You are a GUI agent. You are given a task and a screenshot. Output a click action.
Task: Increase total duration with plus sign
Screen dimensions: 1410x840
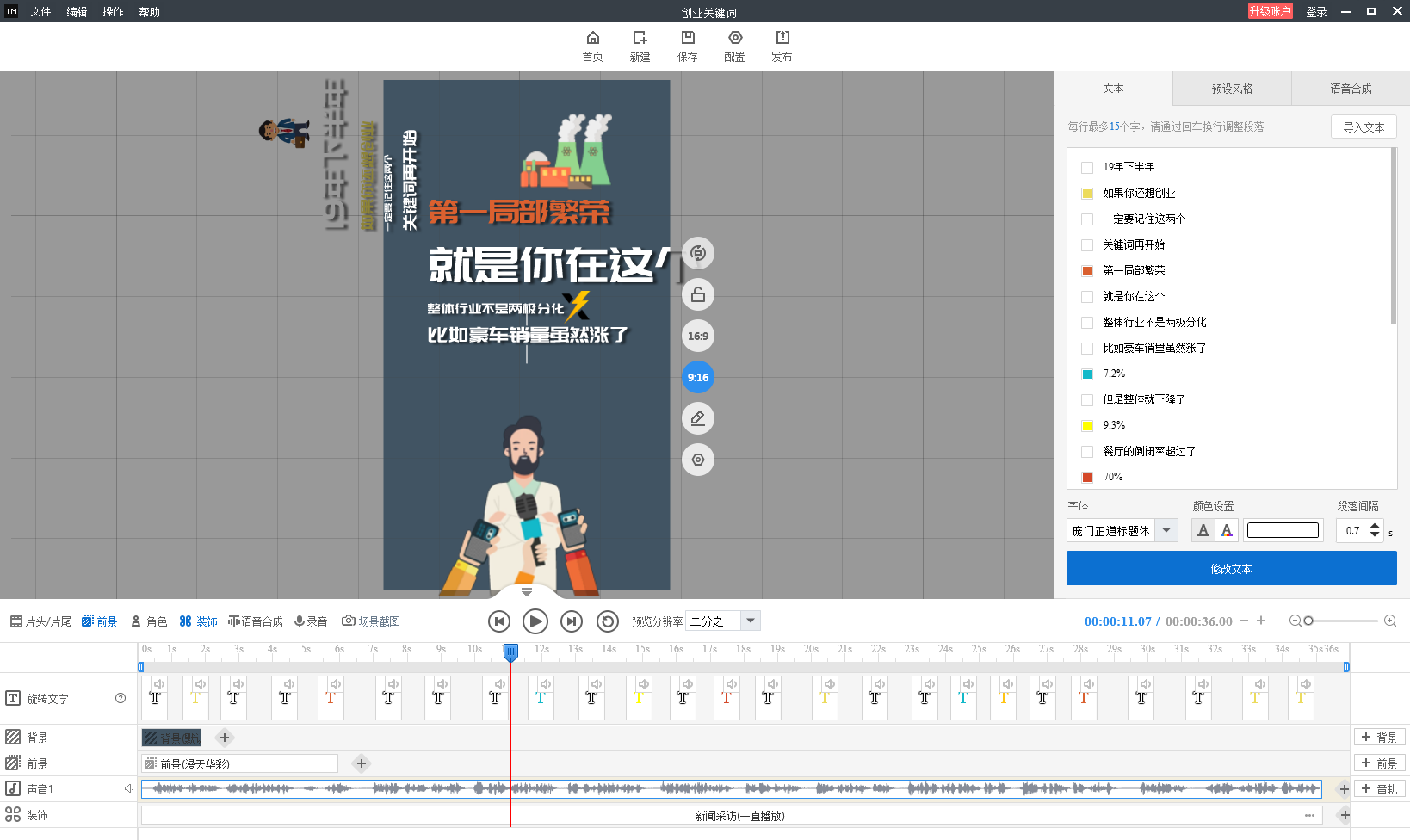click(x=1261, y=621)
